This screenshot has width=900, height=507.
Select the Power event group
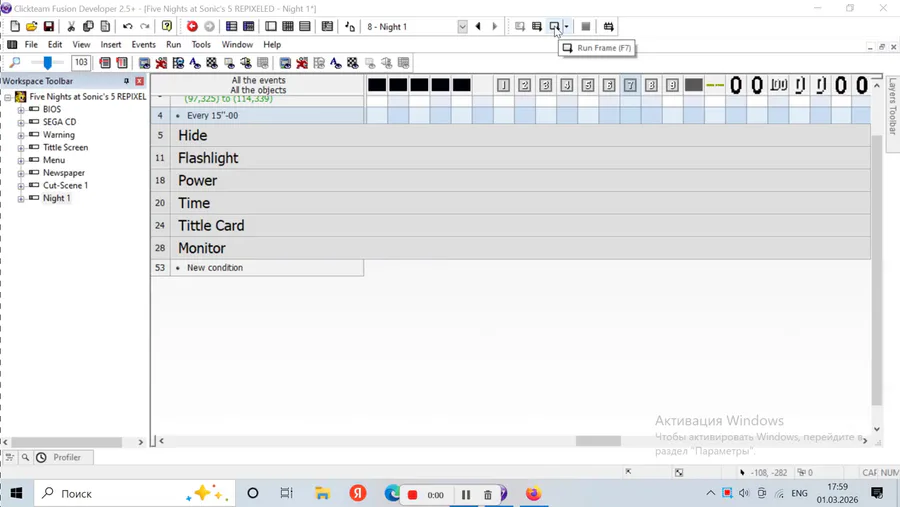pyautogui.click(x=520, y=180)
